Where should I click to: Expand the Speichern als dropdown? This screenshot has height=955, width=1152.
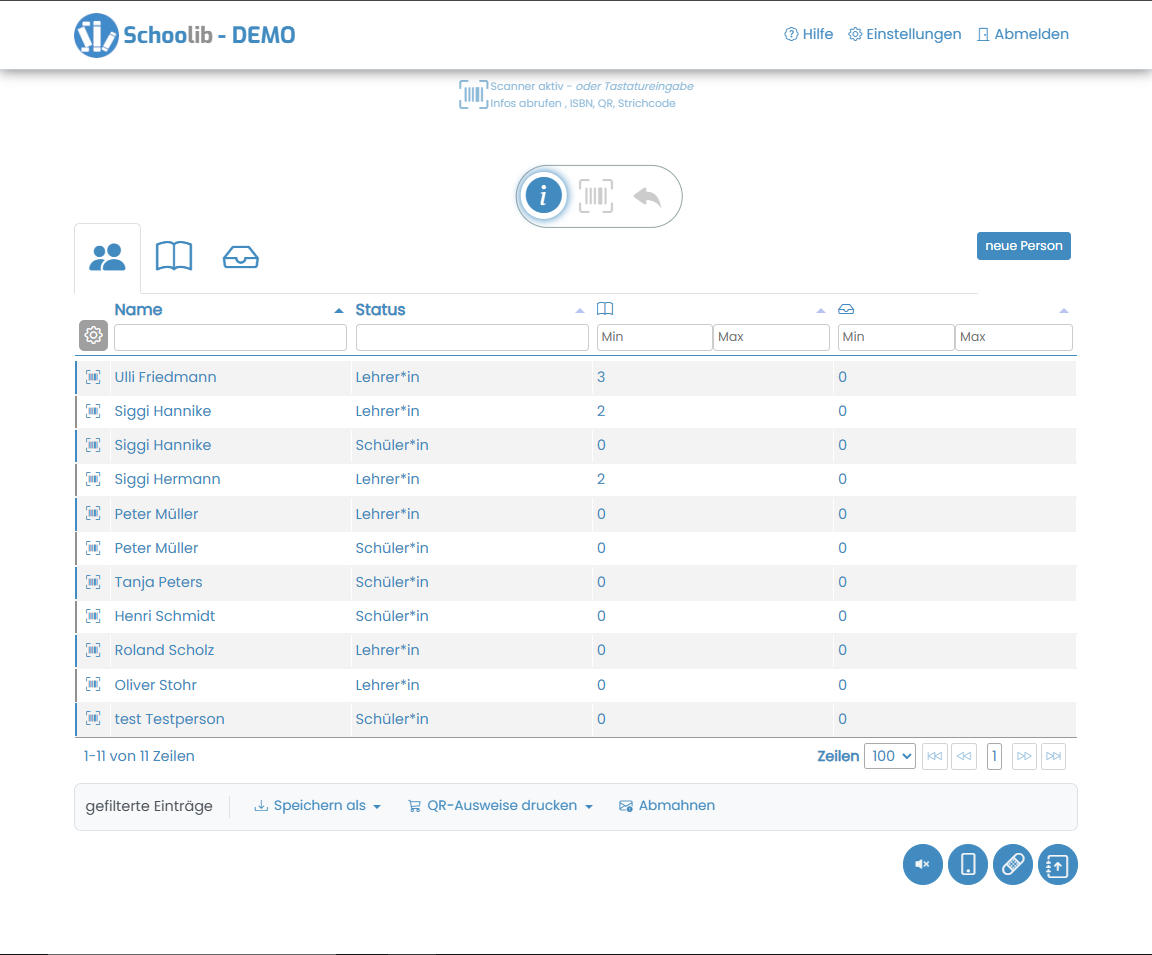[318, 806]
